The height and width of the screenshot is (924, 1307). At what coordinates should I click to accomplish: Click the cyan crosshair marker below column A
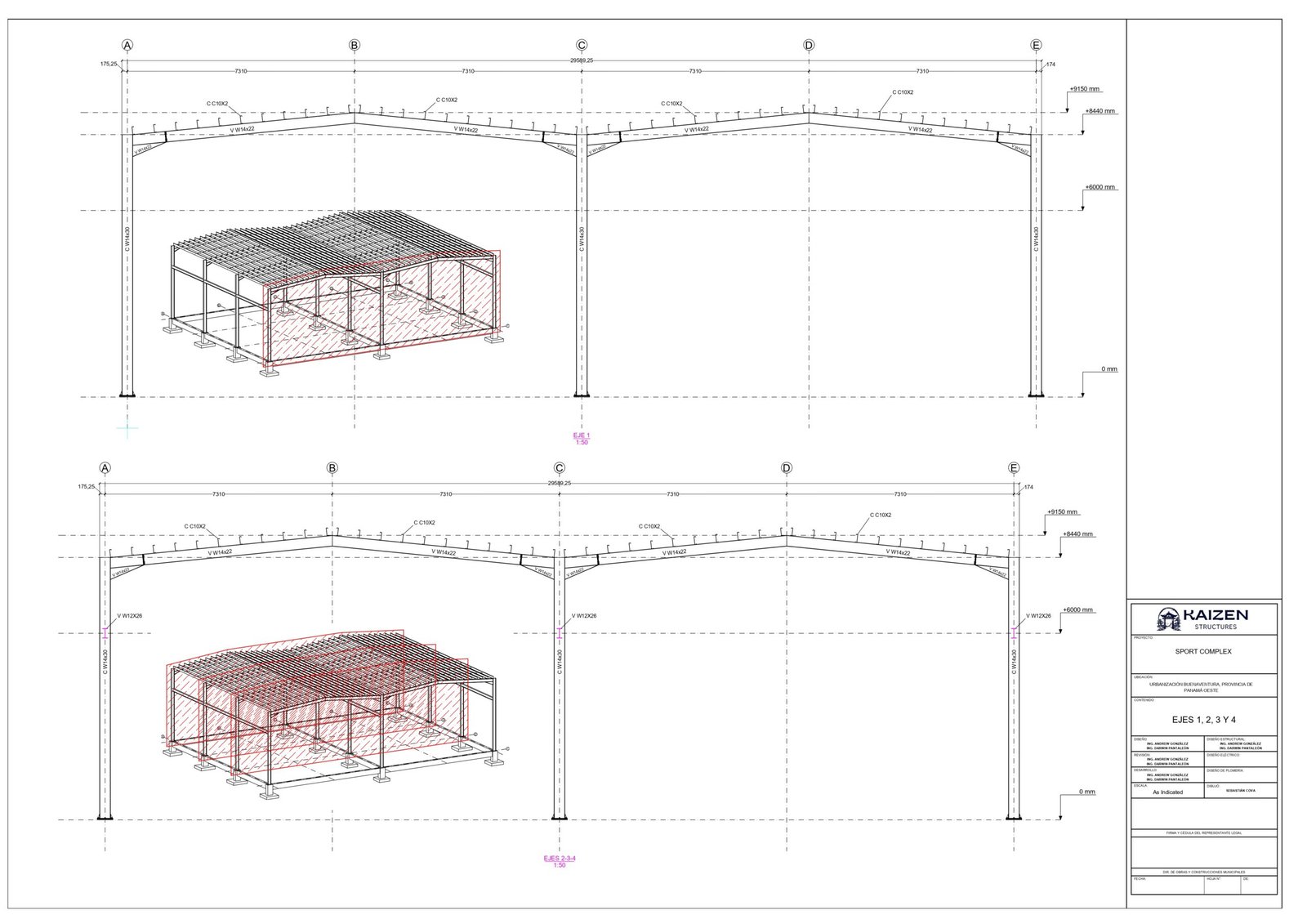[x=126, y=426]
